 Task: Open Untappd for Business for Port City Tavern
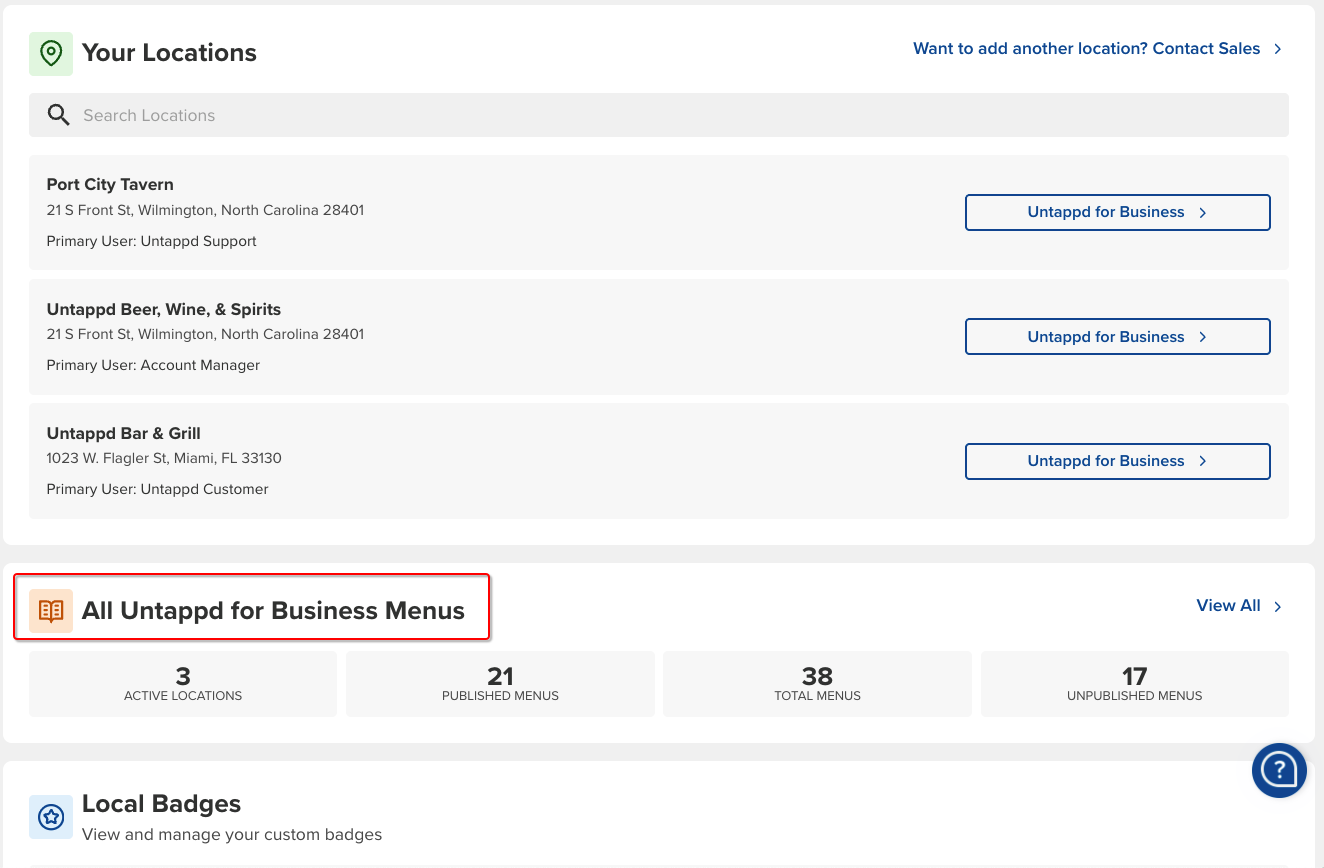coord(1117,212)
